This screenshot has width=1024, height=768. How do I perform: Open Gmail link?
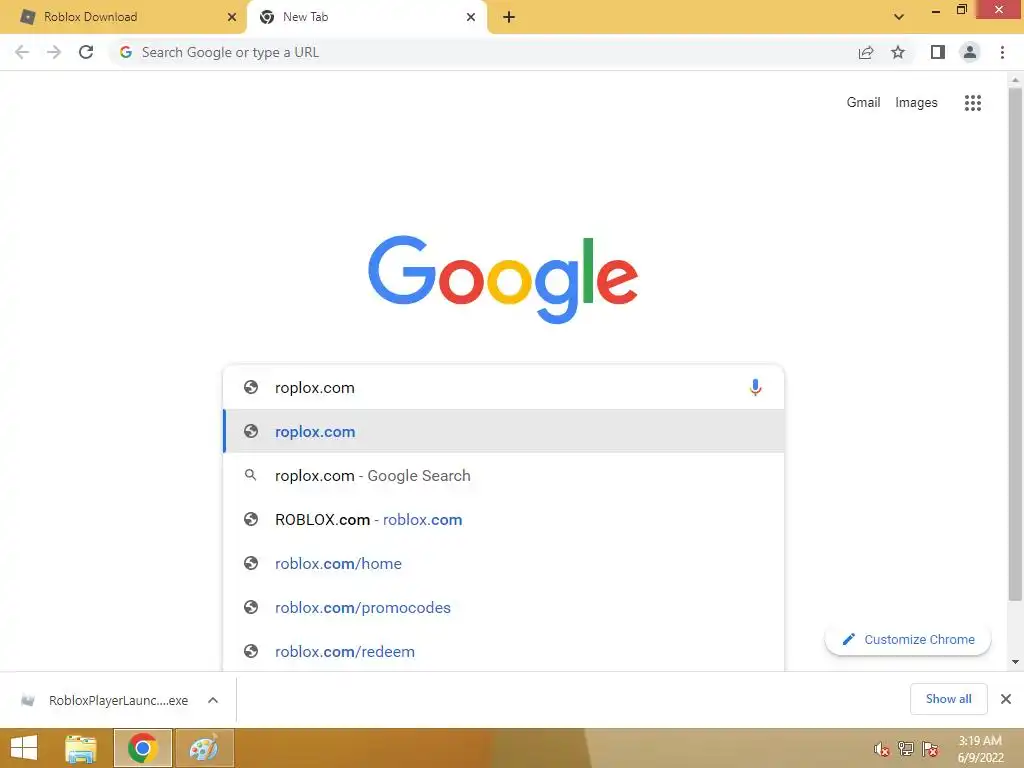click(863, 103)
